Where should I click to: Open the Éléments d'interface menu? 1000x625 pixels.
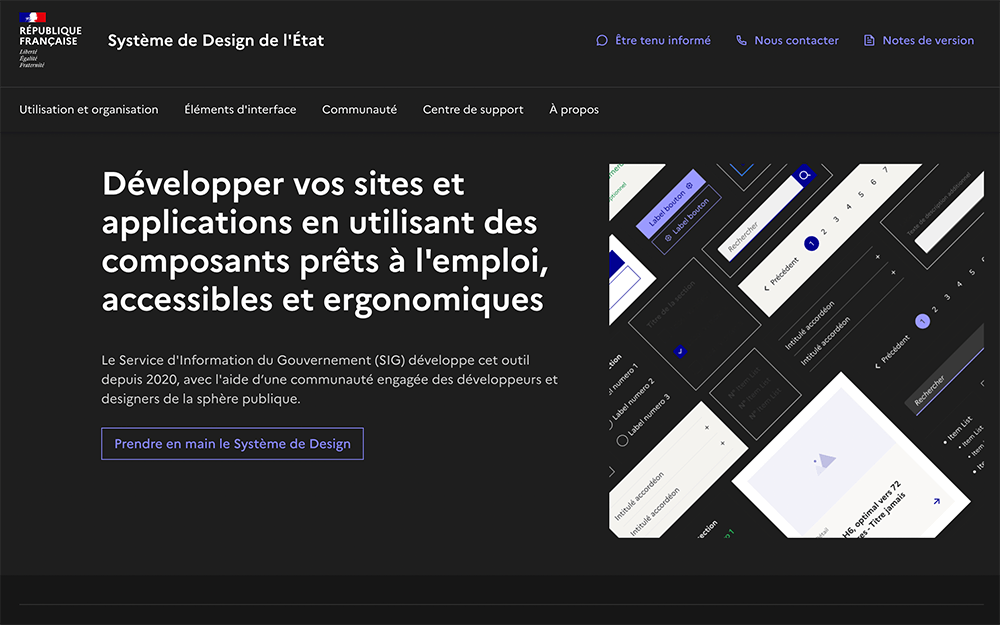click(x=240, y=110)
